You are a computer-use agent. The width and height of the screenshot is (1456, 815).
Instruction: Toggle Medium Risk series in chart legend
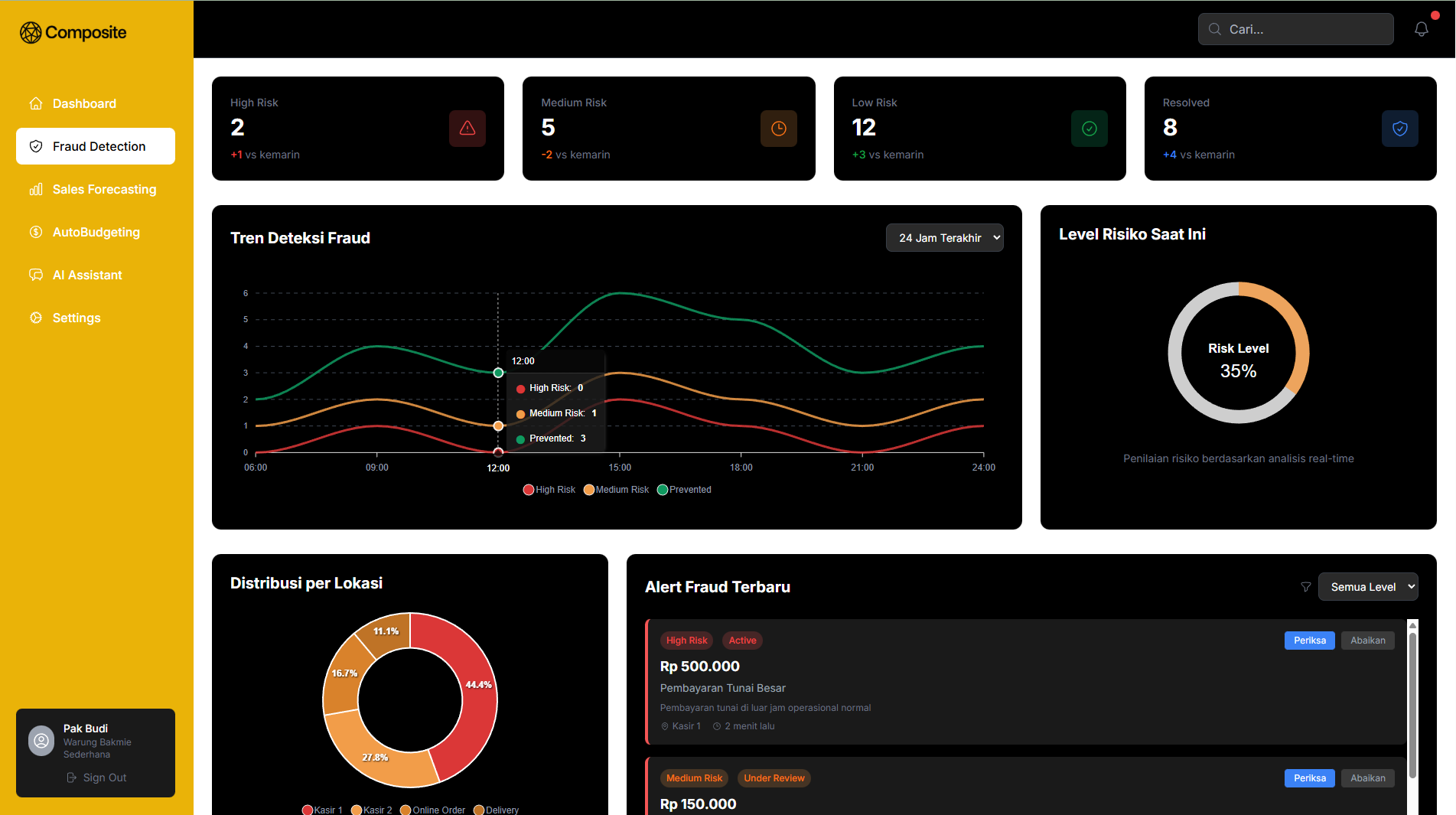615,490
